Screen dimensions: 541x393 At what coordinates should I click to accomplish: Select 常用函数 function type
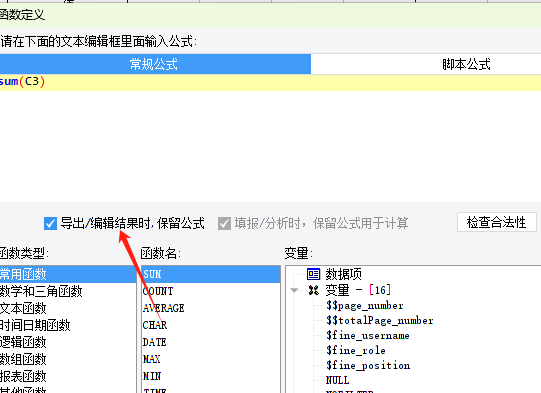68,274
